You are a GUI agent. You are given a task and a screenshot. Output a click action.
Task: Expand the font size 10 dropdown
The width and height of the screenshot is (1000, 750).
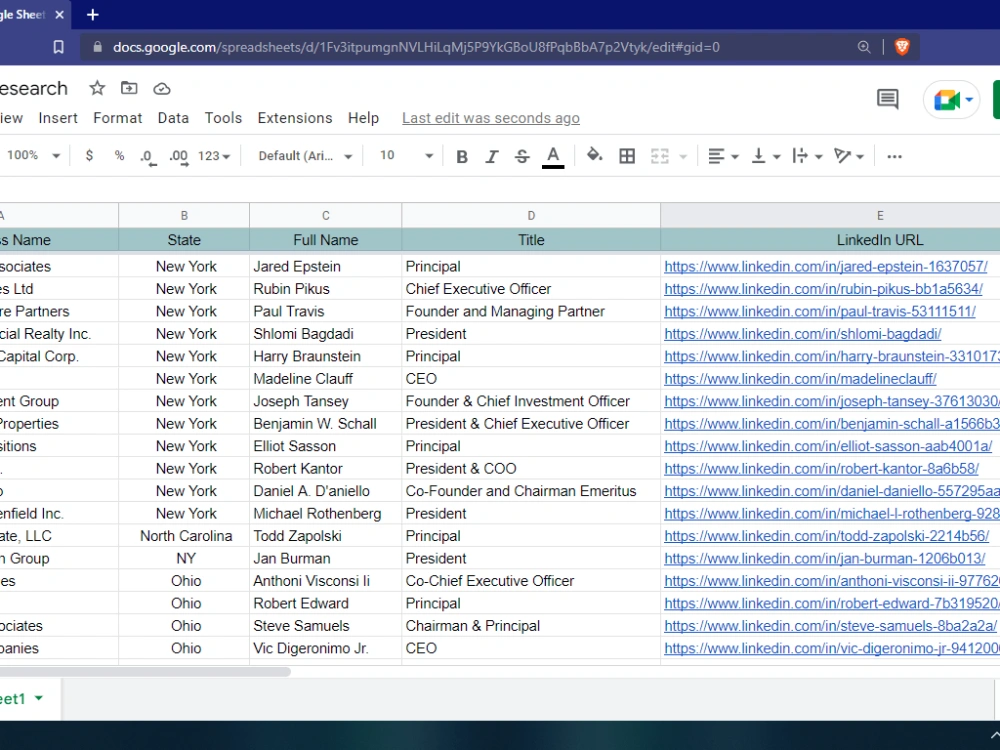[406, 156]
